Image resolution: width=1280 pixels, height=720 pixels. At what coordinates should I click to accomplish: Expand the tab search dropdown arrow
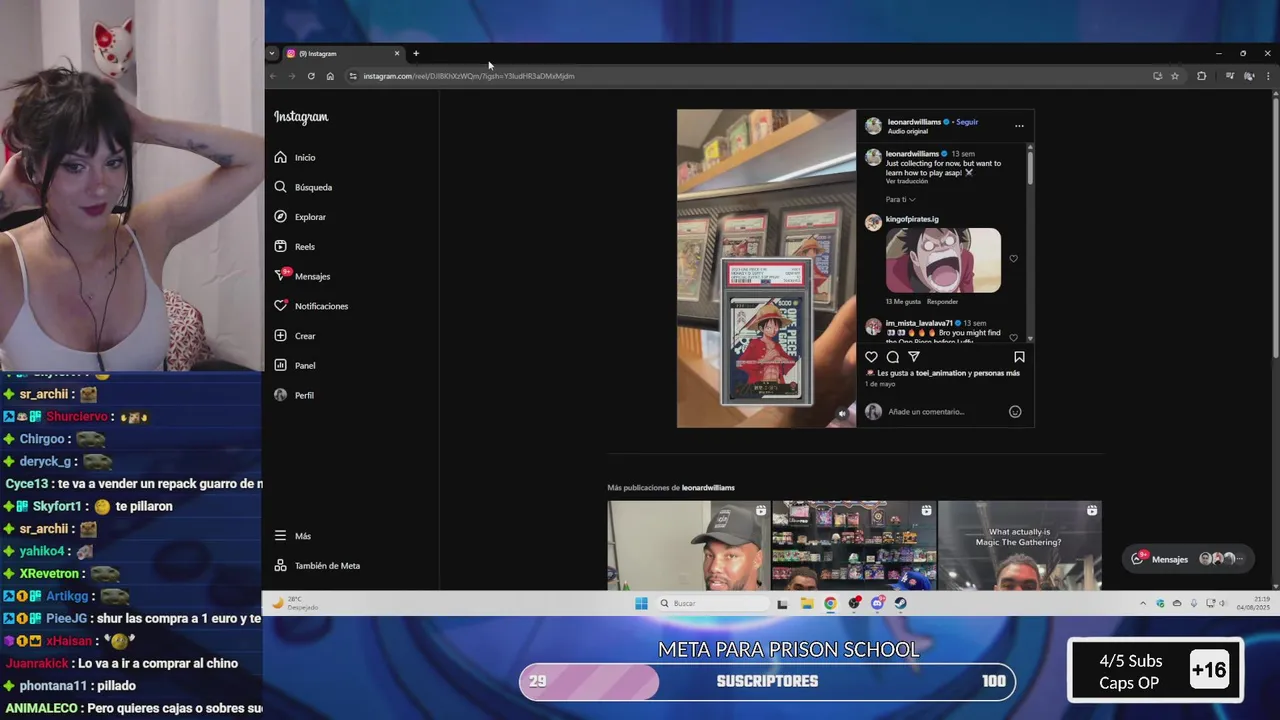coord(272,54)
